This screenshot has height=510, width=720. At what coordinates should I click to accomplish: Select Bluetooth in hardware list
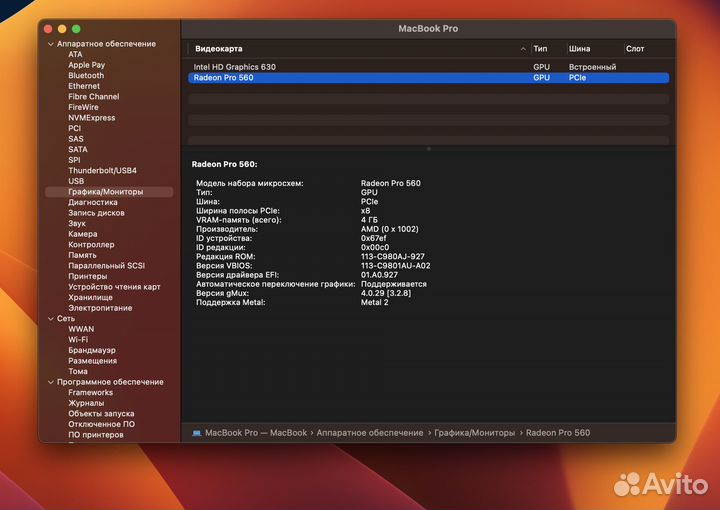click(x=86, y=75)
